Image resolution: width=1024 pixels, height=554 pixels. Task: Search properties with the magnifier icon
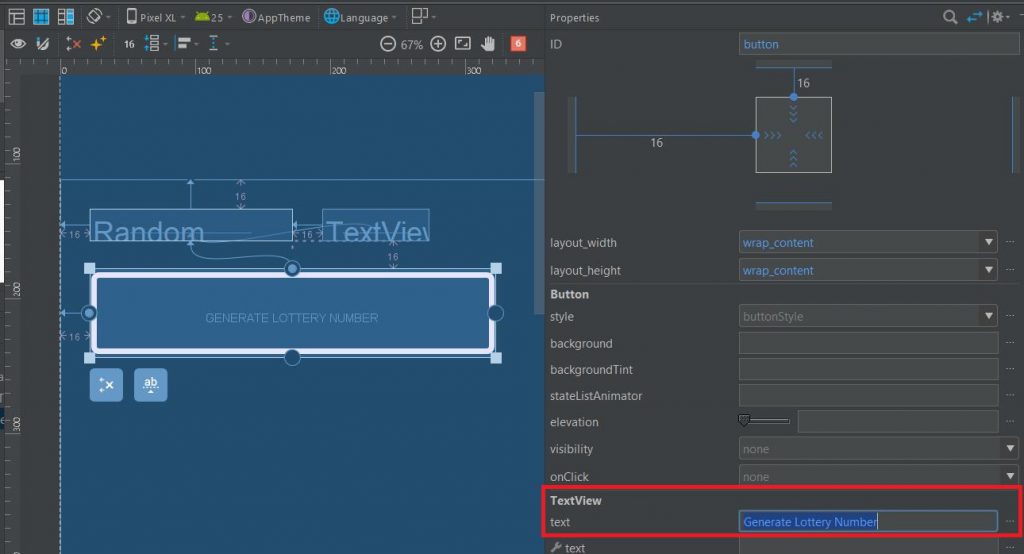tap(950, 17)
